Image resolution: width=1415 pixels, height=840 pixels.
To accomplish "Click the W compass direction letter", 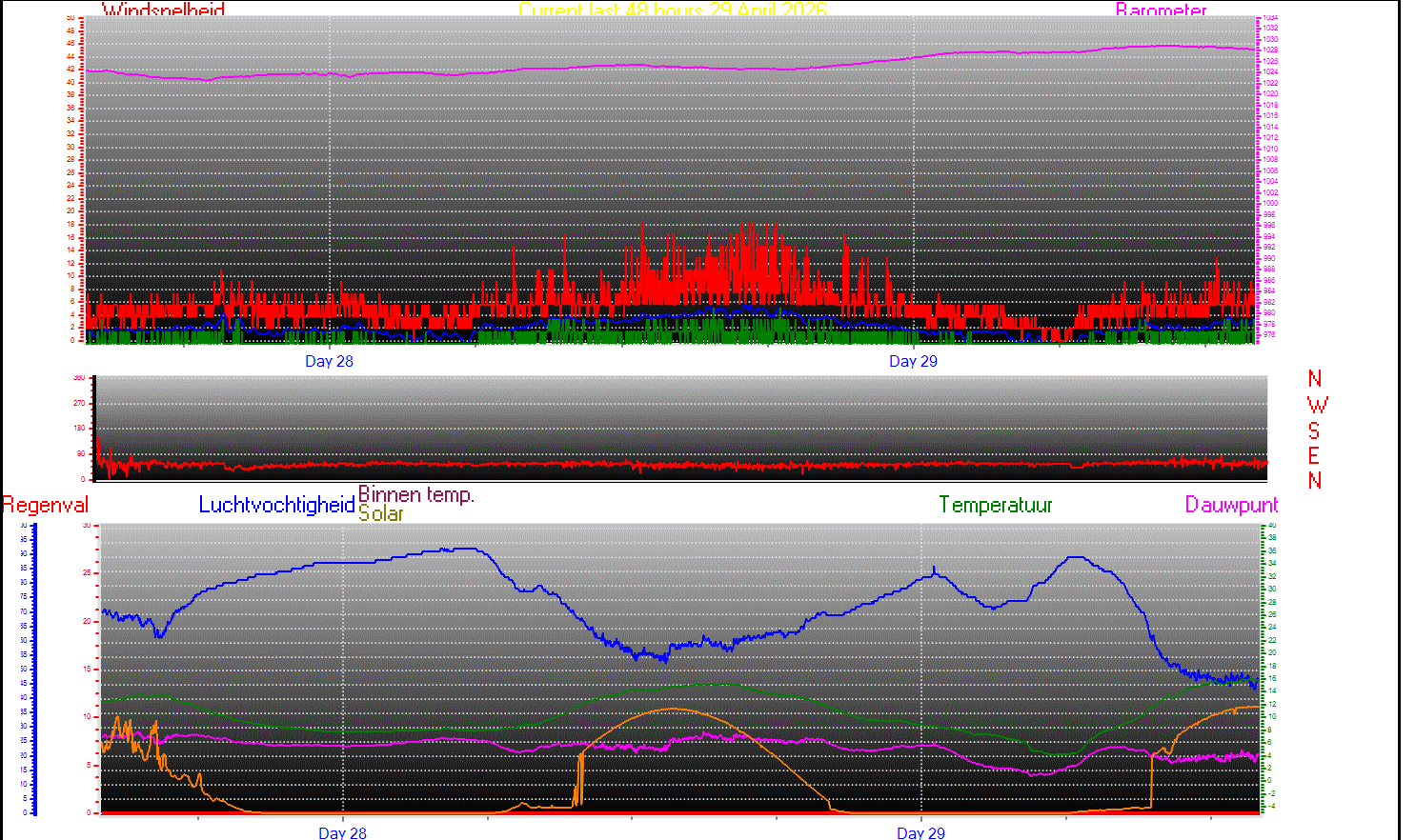I will 1317,405.
